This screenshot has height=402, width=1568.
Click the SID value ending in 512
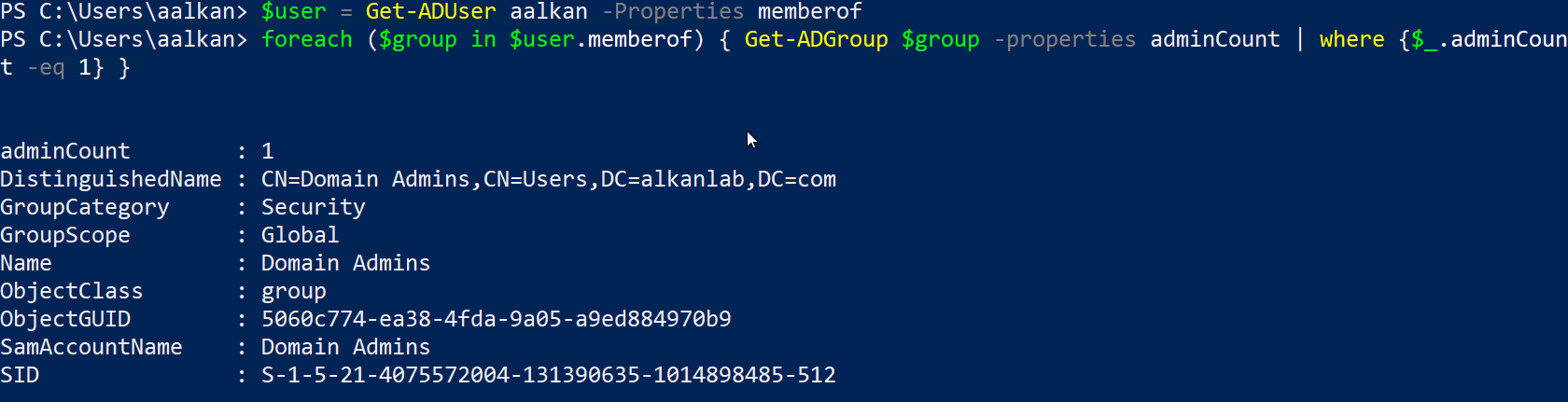pos(548,375)
